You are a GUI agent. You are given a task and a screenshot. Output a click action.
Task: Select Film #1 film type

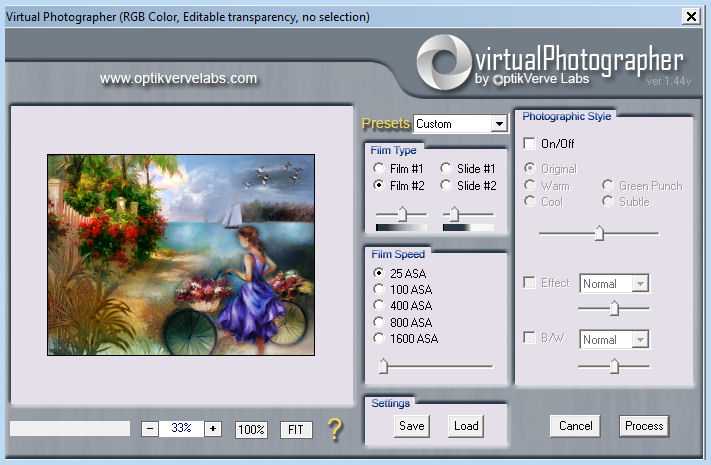[379, 168]
